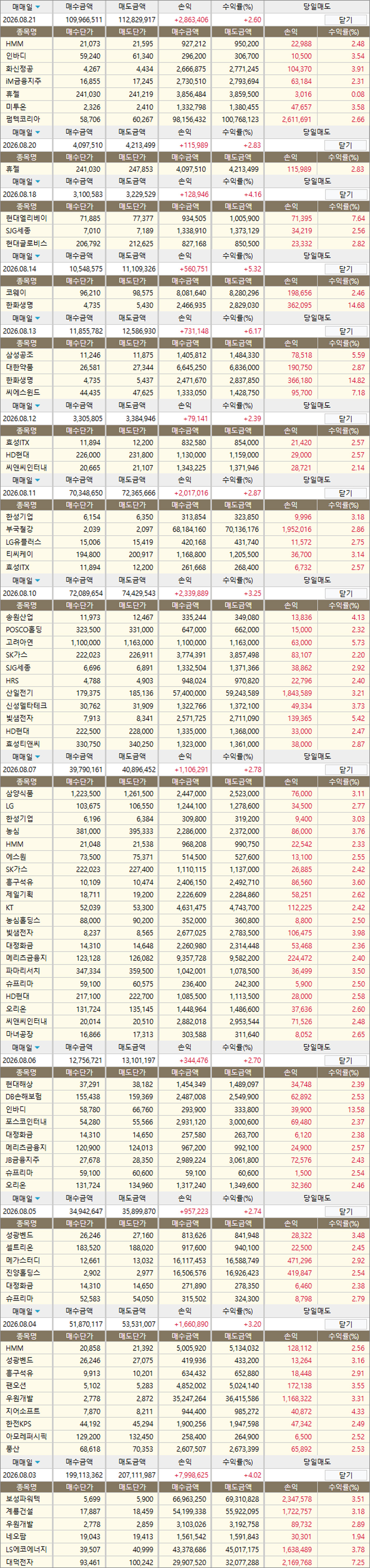Select 현대엘리베이 in the 08.18 section
This screenshot has width=370, height=1568.
(26, 218)
